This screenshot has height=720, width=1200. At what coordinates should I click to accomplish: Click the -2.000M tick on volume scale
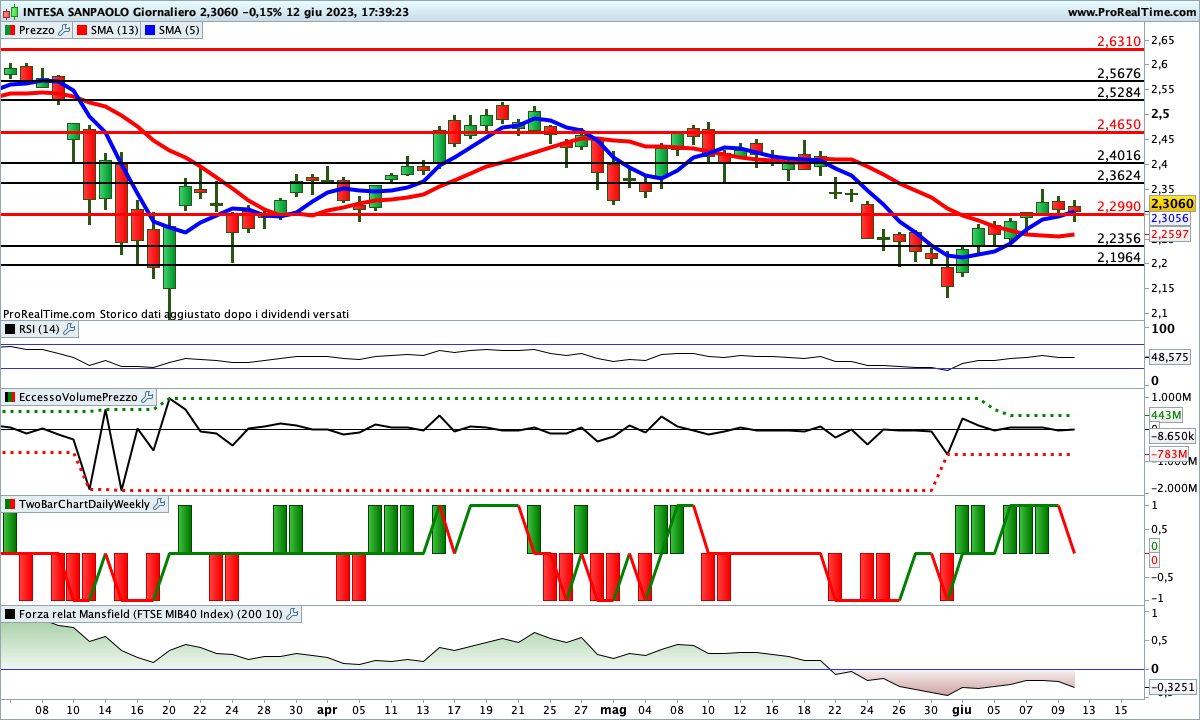pyautogui.click(x=1172, y=488)
